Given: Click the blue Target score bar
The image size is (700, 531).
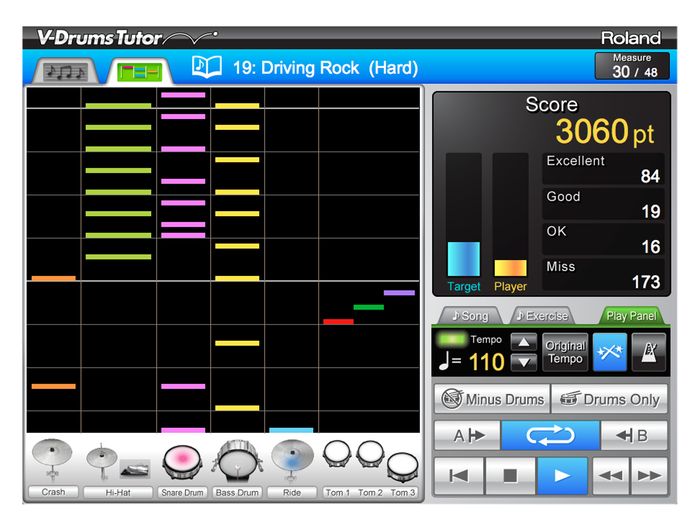Looking at the screenshot, I should point(464,259).
